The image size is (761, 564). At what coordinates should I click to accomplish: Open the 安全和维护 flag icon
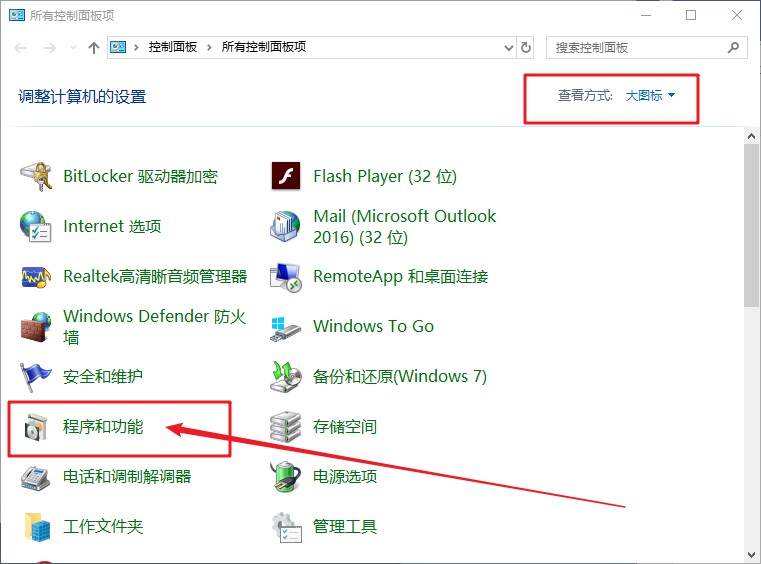click(35, 377)
